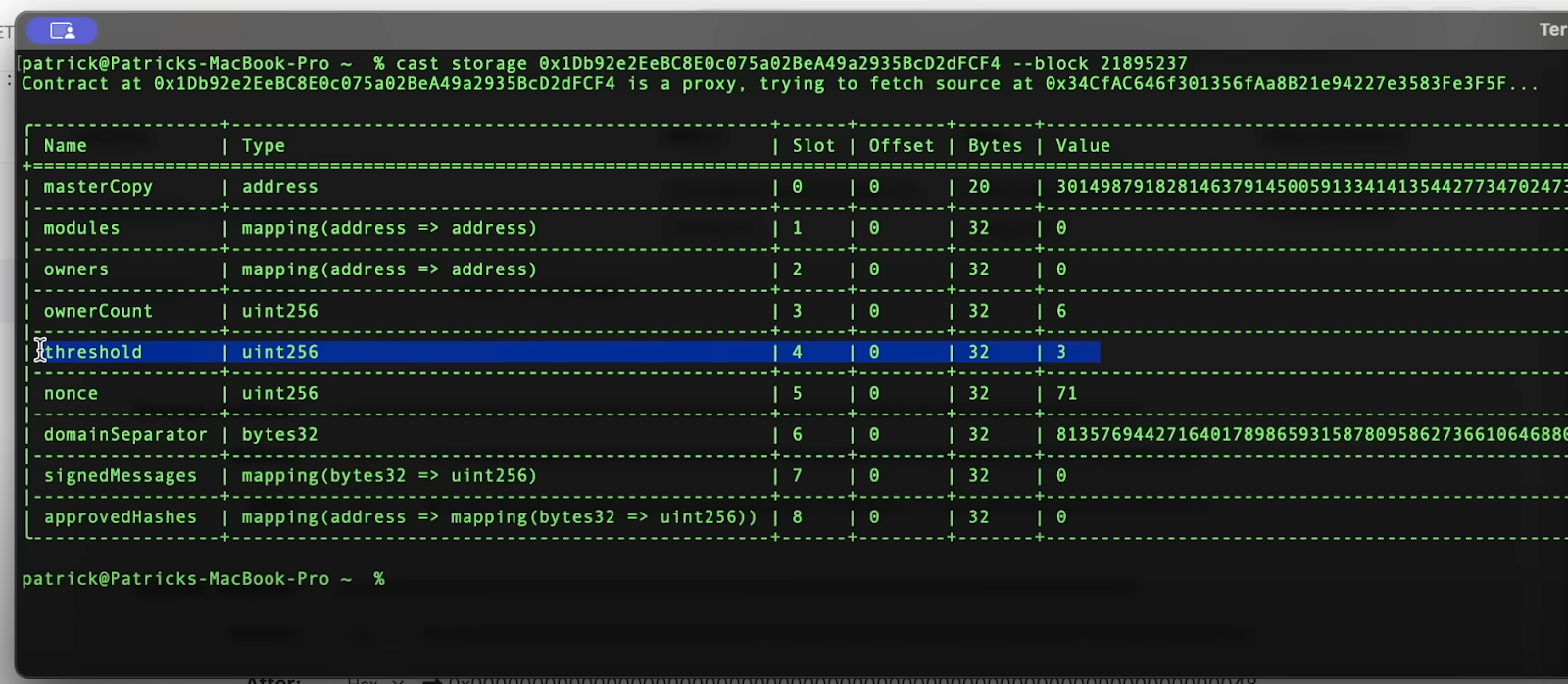Image resolution: width=1568 pixels, height=684 pixels.
Task: Click the 'Bytes' column header
Action: (995, 146)
